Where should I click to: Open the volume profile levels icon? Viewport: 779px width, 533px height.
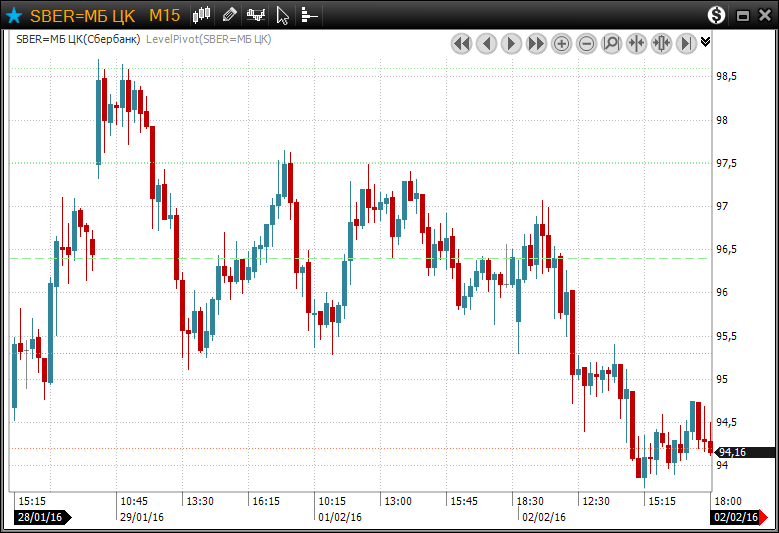(309, 15)
